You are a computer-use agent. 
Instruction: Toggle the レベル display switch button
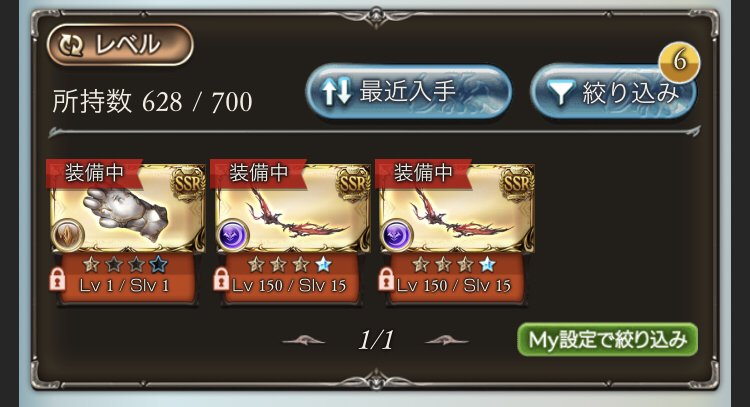(120, 45)
